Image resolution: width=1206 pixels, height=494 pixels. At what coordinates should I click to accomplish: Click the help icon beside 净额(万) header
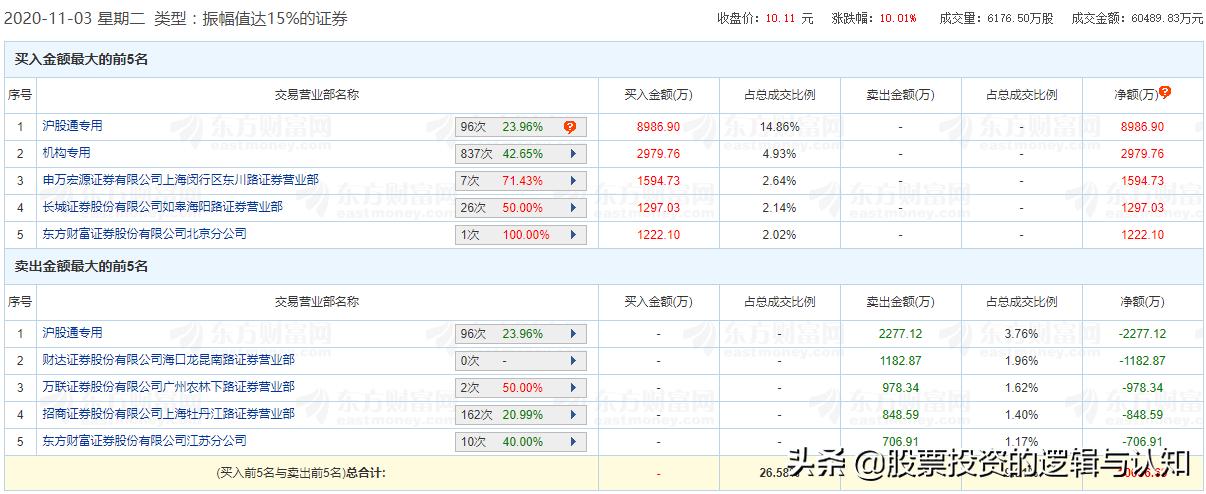tap(1165, 92)
